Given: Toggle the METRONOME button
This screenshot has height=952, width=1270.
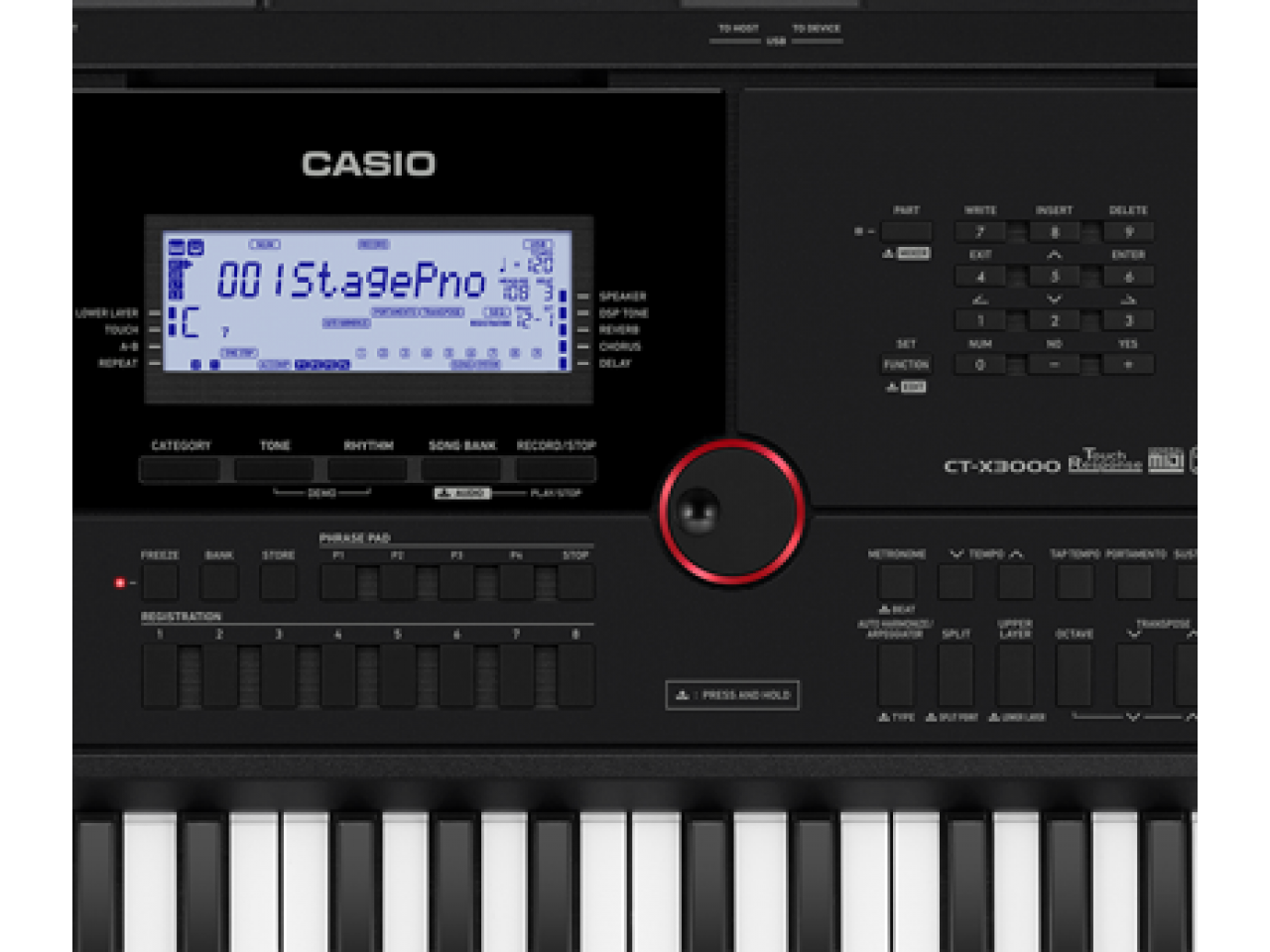Looking at the screenshot, I should pyautogui.click(x=897, y=582).
